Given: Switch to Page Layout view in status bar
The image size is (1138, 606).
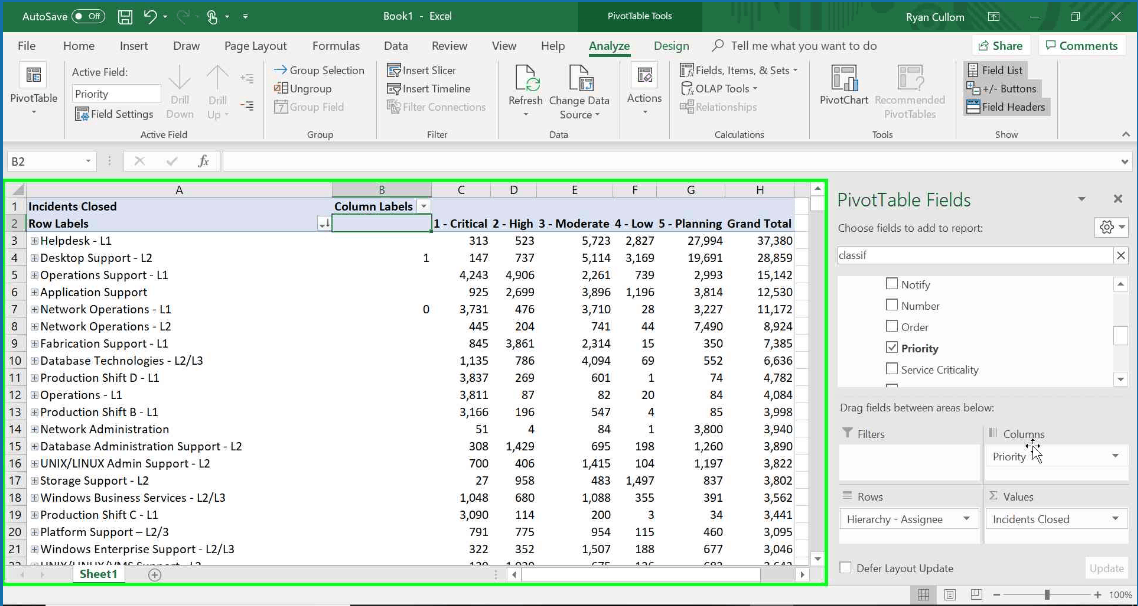Looking at the screenshot, I should 950,595.
